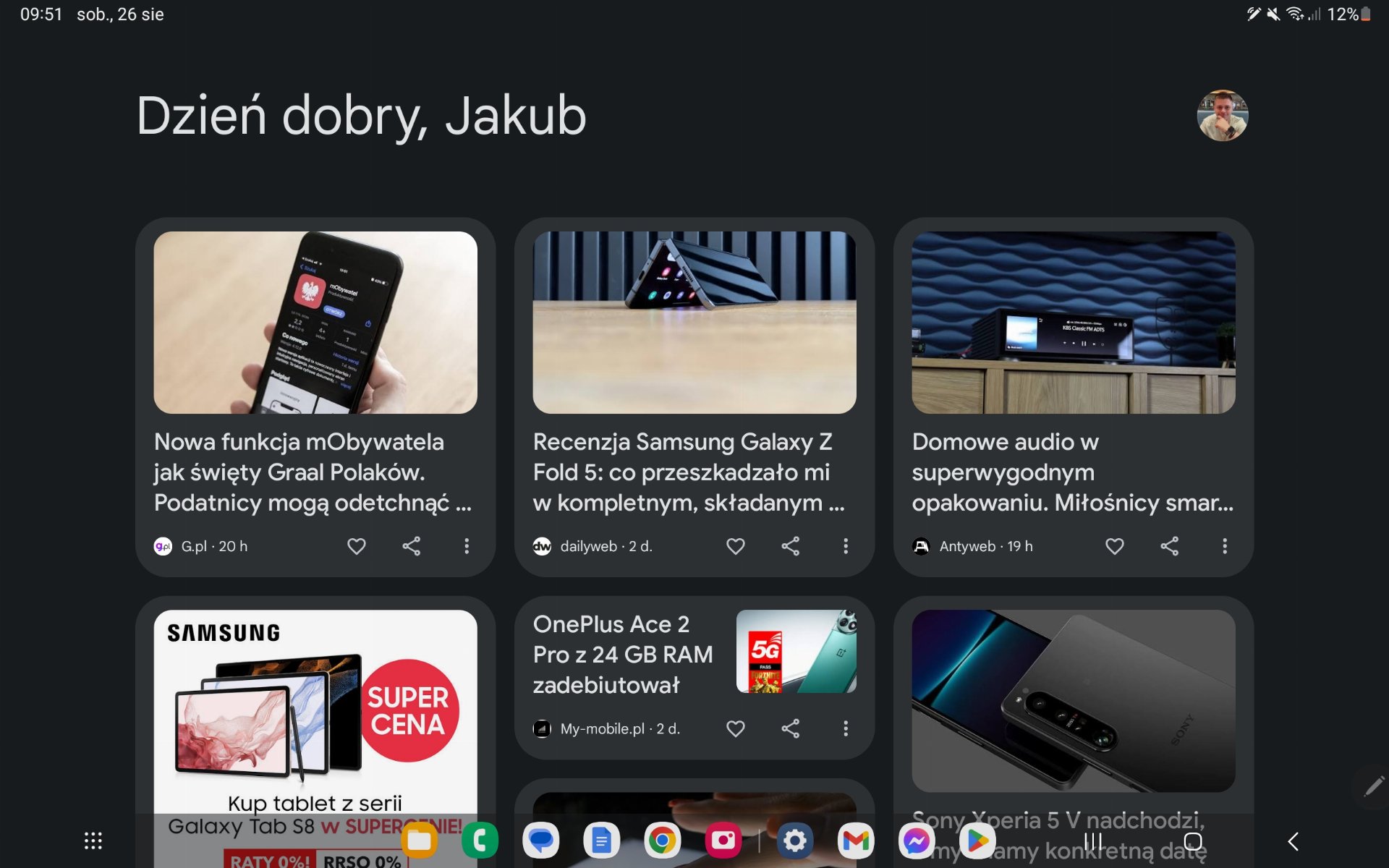Read 'OnePlus Ace 2 Pro z 24 GB RAM' headline

click(x=623, y=655)
